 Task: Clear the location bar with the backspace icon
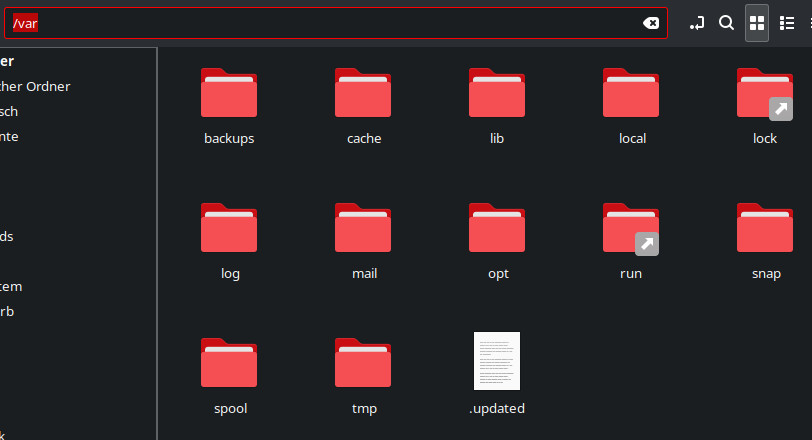click(651, 23)
